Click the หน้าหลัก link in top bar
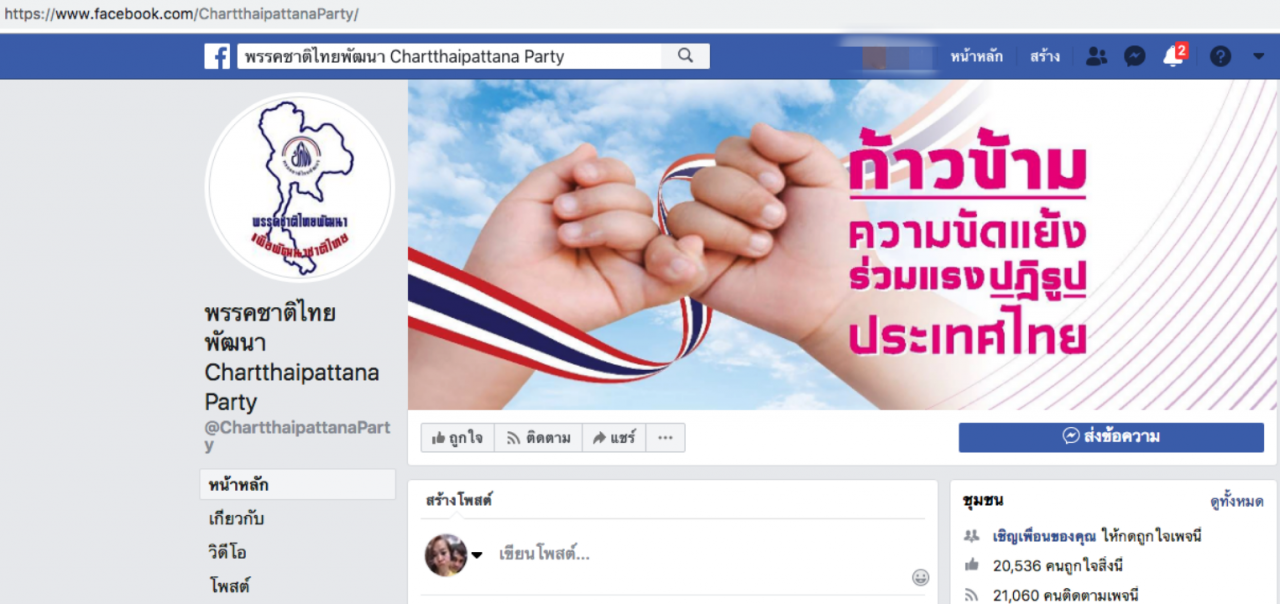Screen dimensions: 1280x604 [x=976, y=56]
